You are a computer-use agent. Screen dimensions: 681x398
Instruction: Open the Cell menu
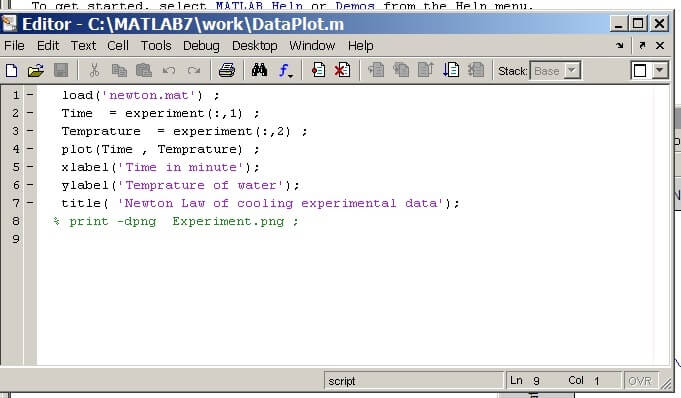pyautogui.click(x=118, y=46)
